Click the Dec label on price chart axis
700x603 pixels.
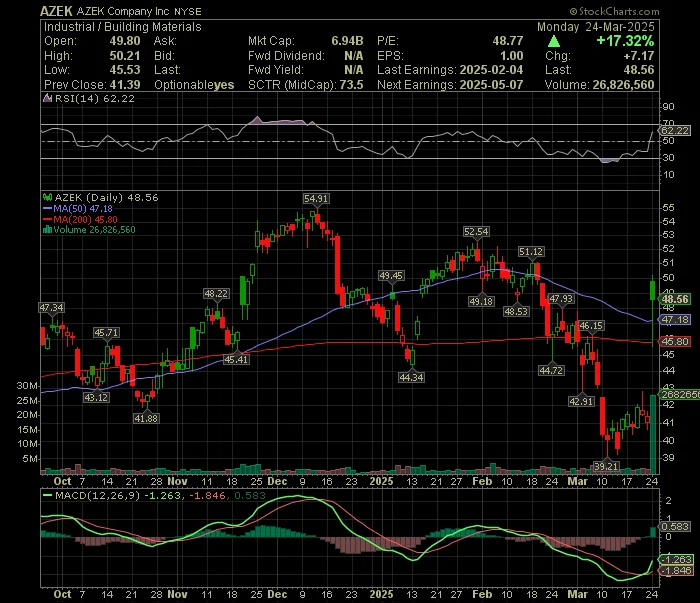(x=277, y=482)
